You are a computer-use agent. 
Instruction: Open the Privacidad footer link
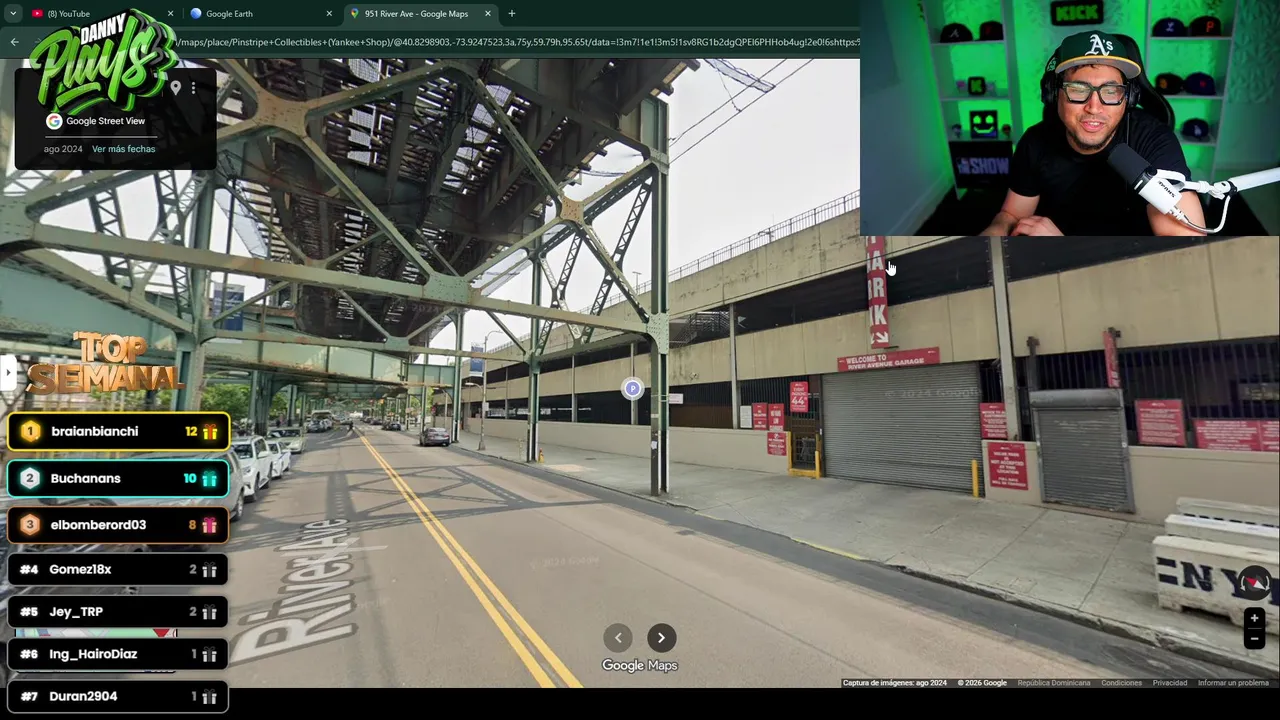click(1169, 683)
